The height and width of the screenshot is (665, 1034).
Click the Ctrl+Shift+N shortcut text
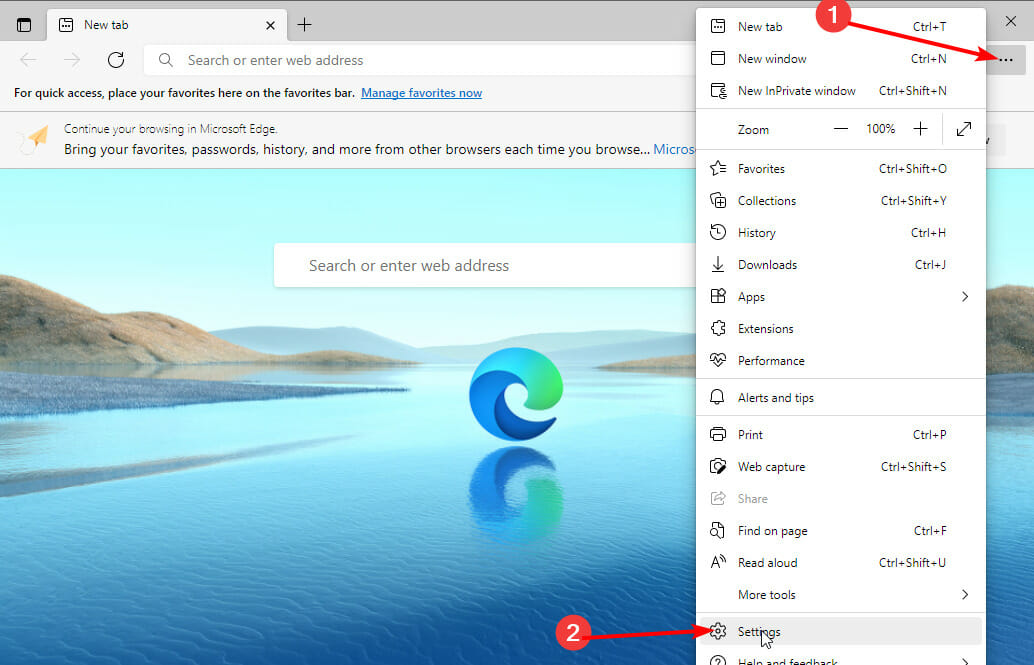click(913, 90)
